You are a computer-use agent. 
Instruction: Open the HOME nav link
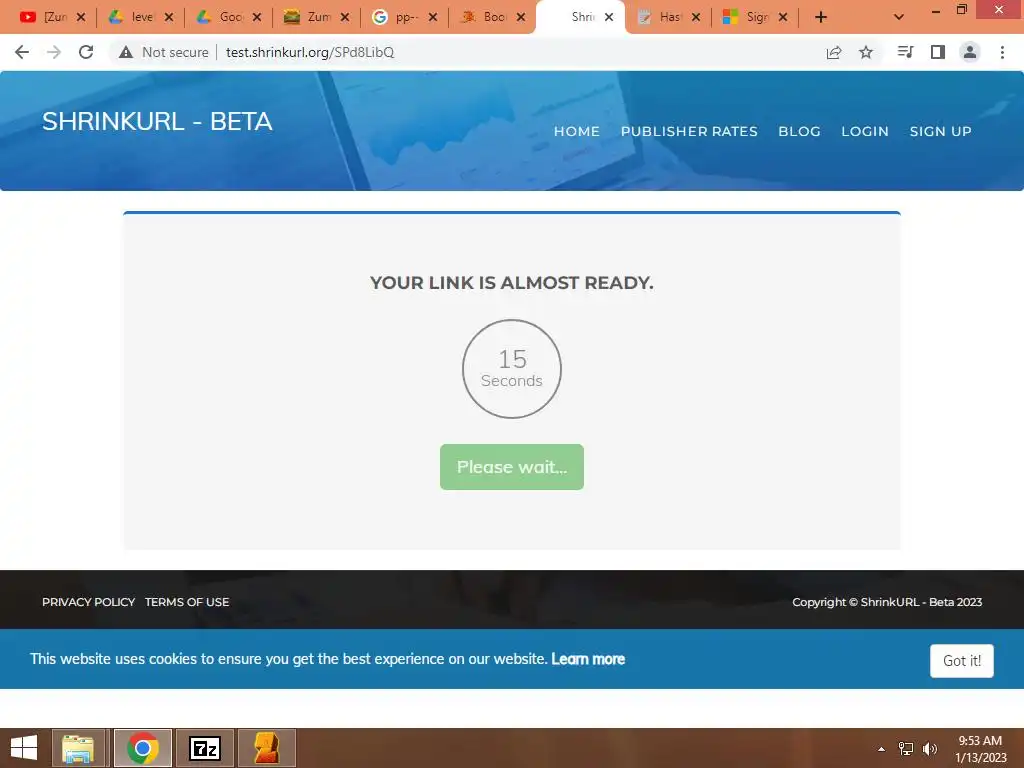pyautogui.click(x=577, y=131)
